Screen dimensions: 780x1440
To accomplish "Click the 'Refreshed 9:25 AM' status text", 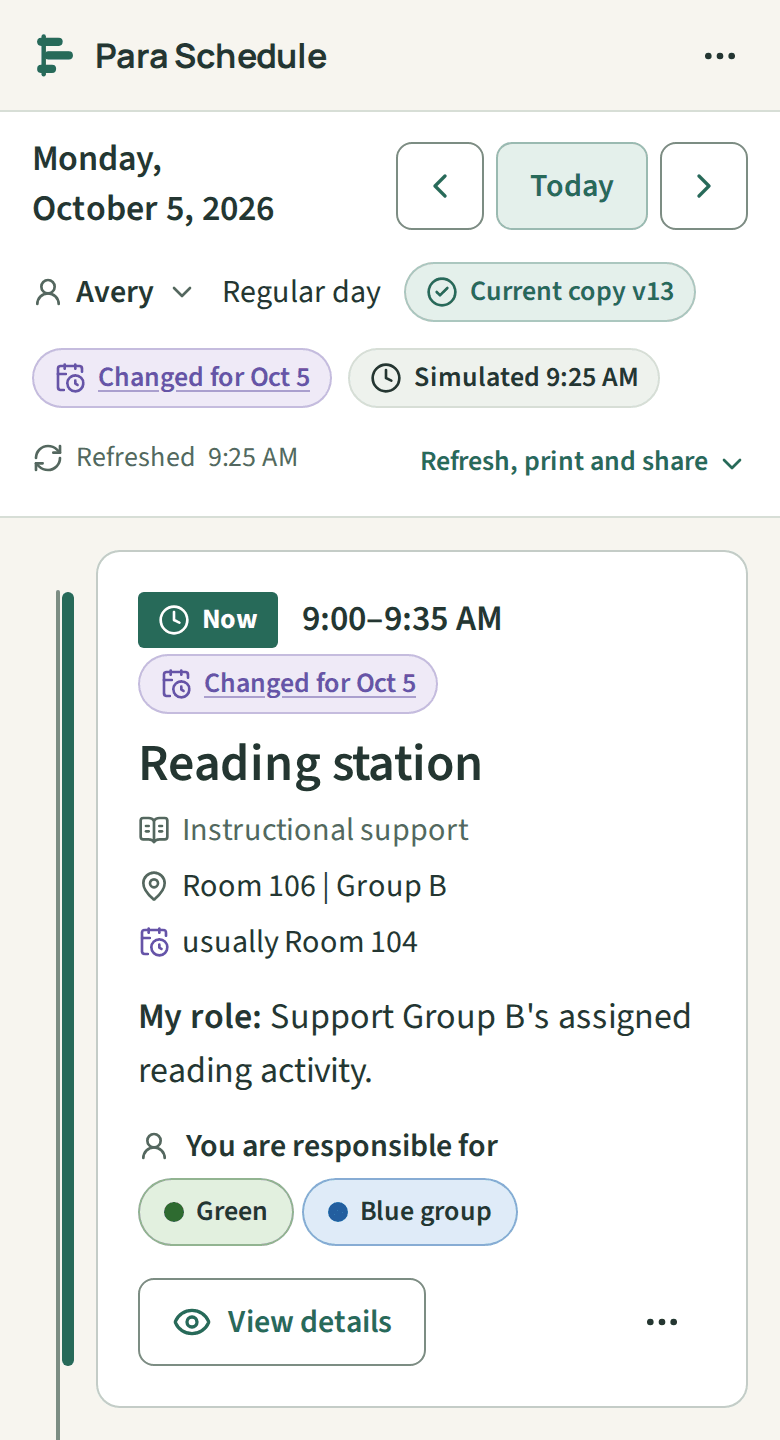I will [x=187, y=458].
